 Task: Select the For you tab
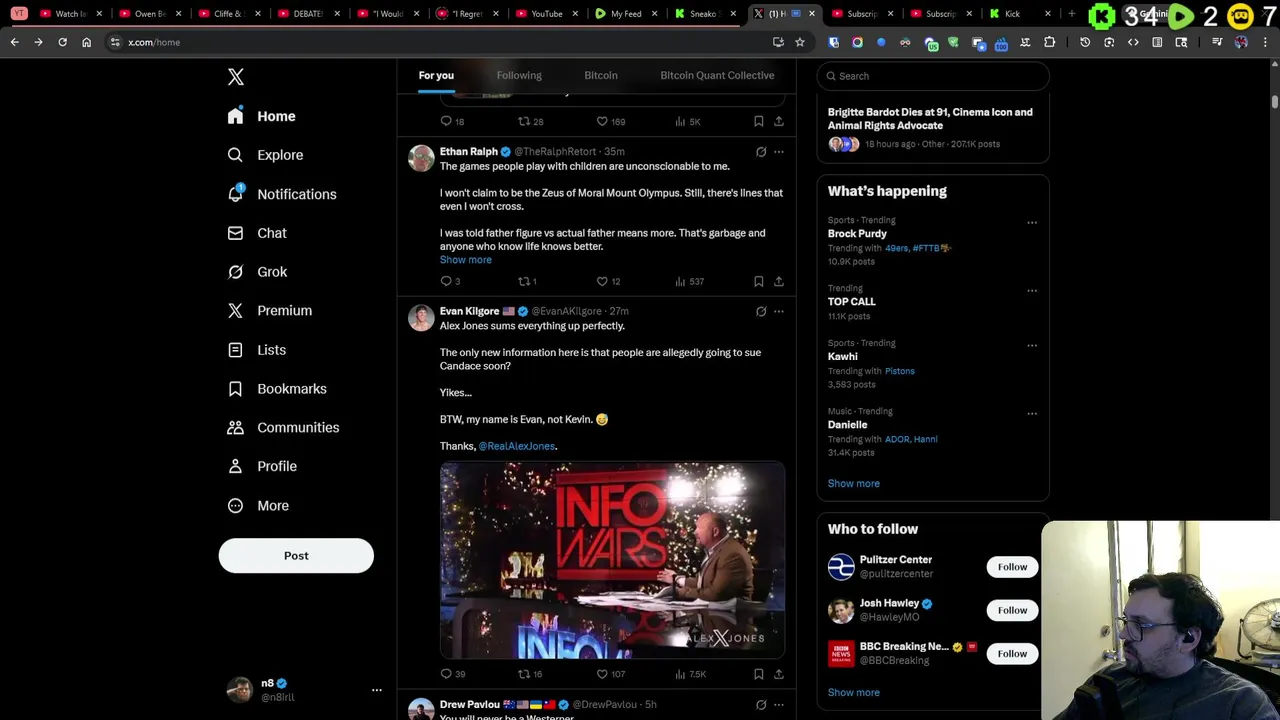tap(436, 75)
